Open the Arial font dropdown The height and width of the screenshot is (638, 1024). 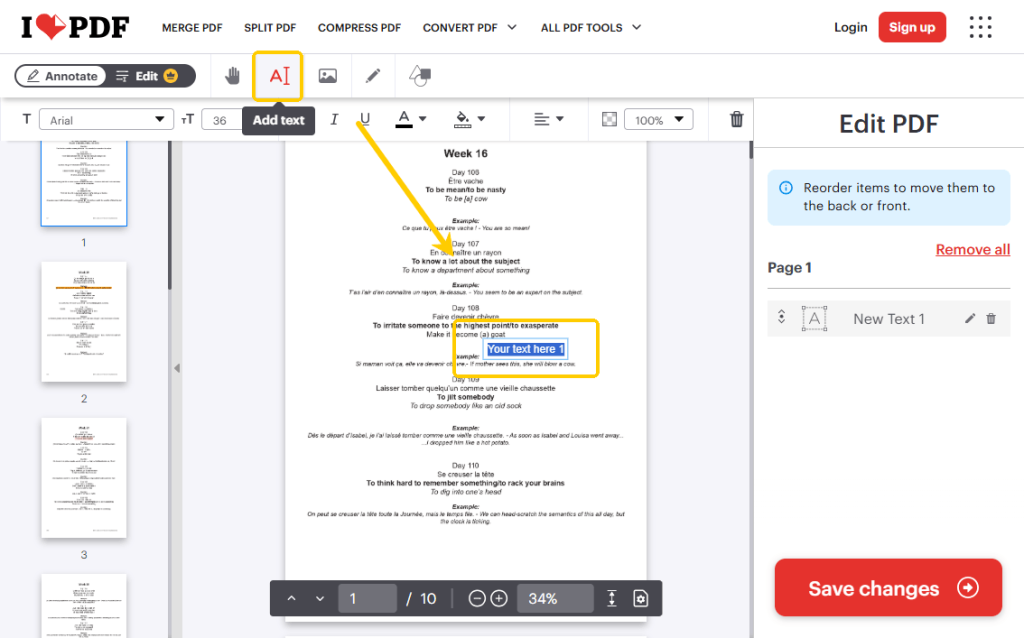106,120
